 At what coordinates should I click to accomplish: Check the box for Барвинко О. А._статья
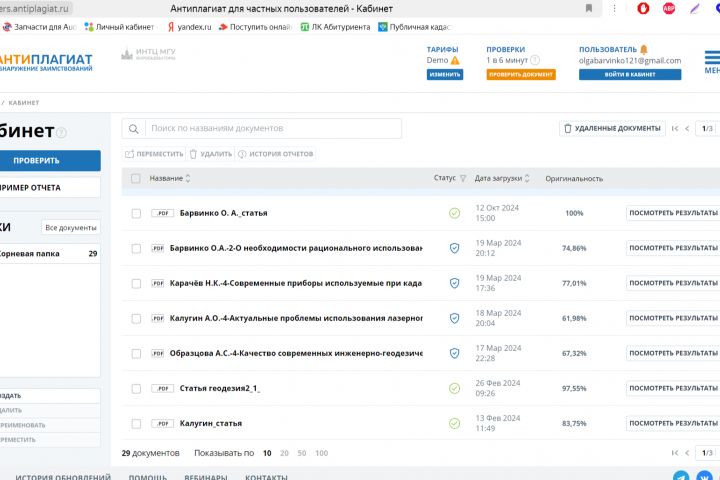point(136,214)
